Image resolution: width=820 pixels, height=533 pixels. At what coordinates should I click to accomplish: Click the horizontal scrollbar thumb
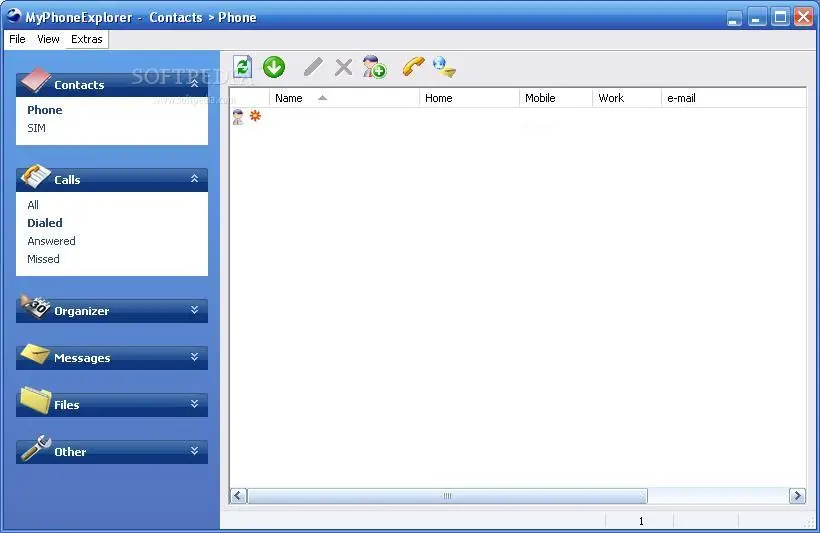click(x=448, y=496)
